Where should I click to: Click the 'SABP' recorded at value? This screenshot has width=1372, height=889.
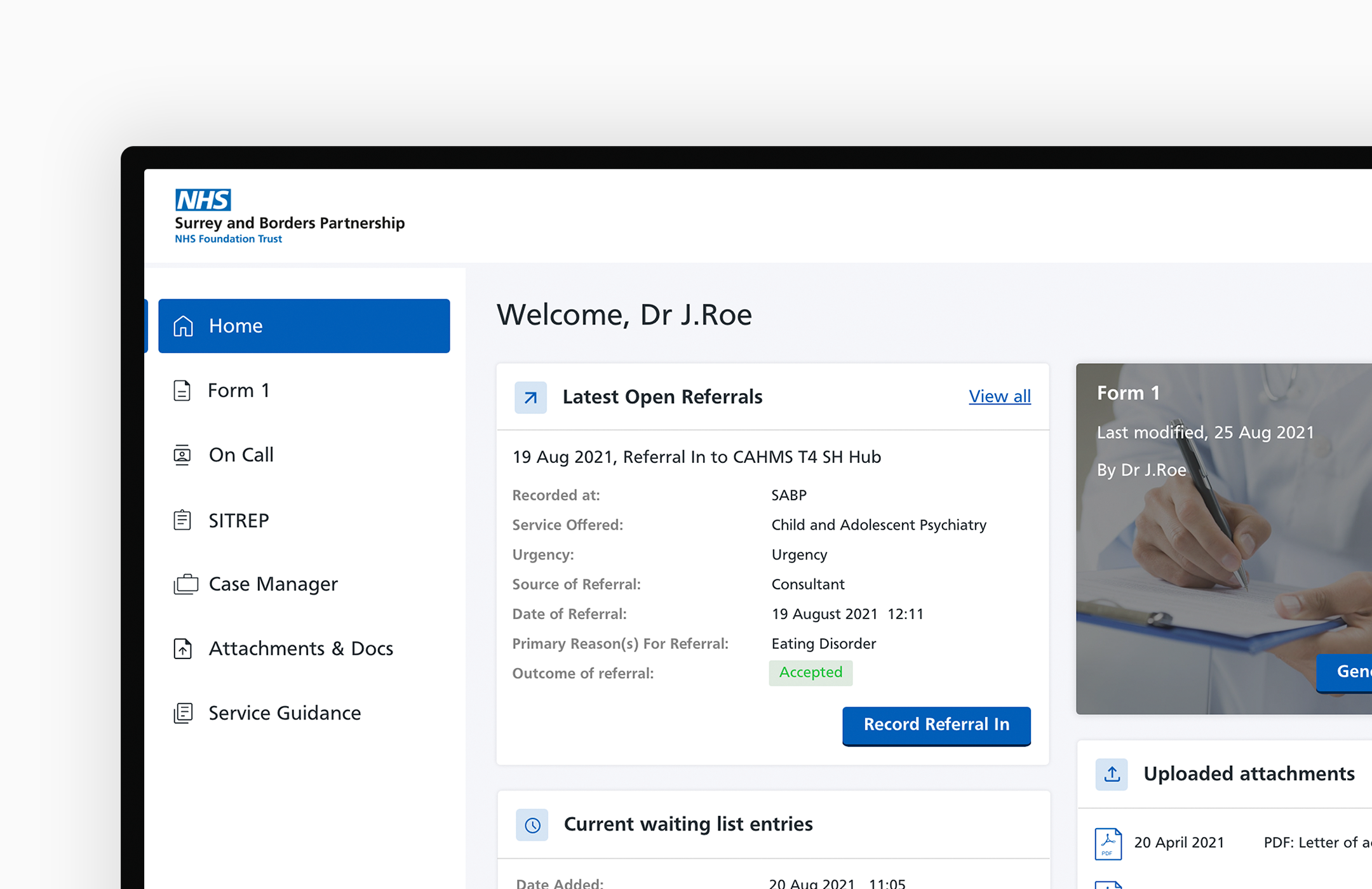click(789, 495)
